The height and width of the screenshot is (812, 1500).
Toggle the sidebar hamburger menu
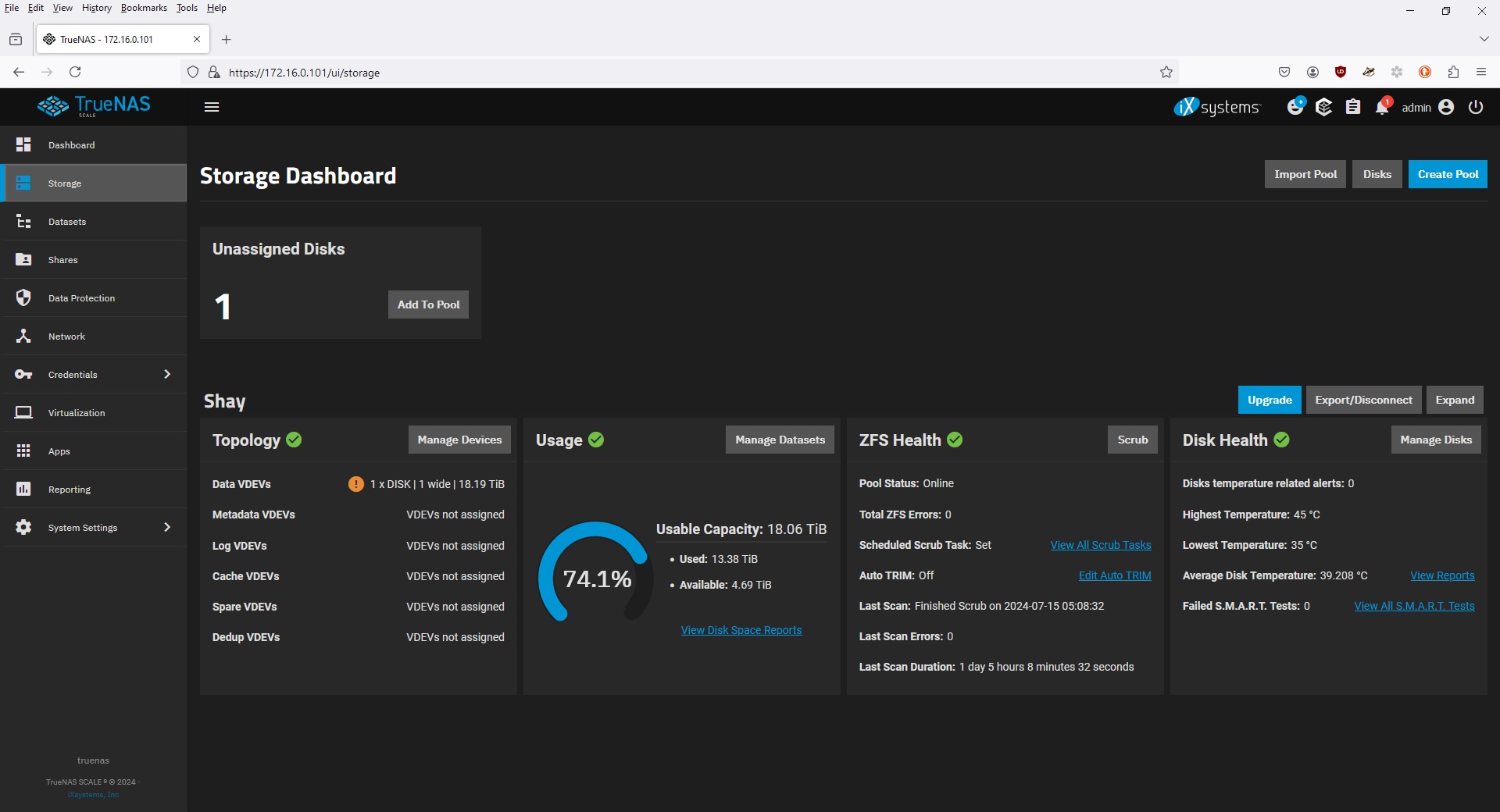tap(211, 107)
